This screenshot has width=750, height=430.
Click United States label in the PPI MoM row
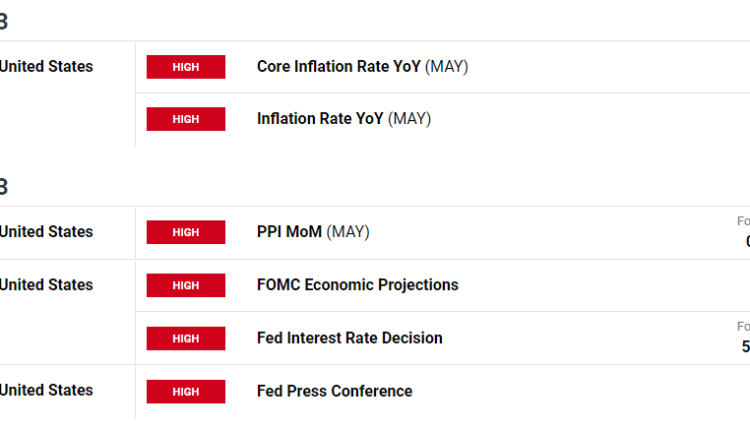46,232
